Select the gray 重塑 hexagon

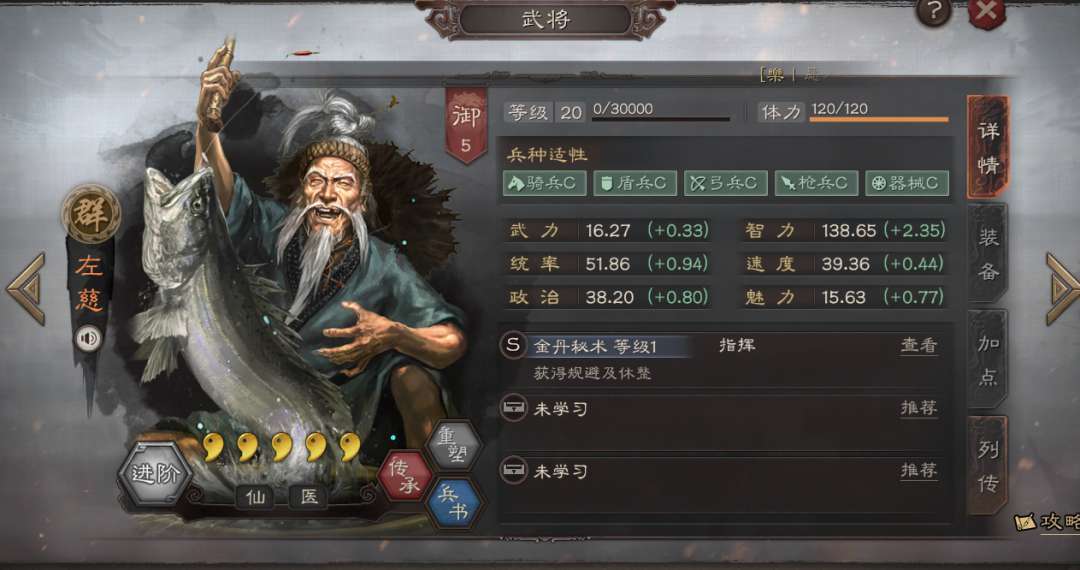click(x=453, y=446)
